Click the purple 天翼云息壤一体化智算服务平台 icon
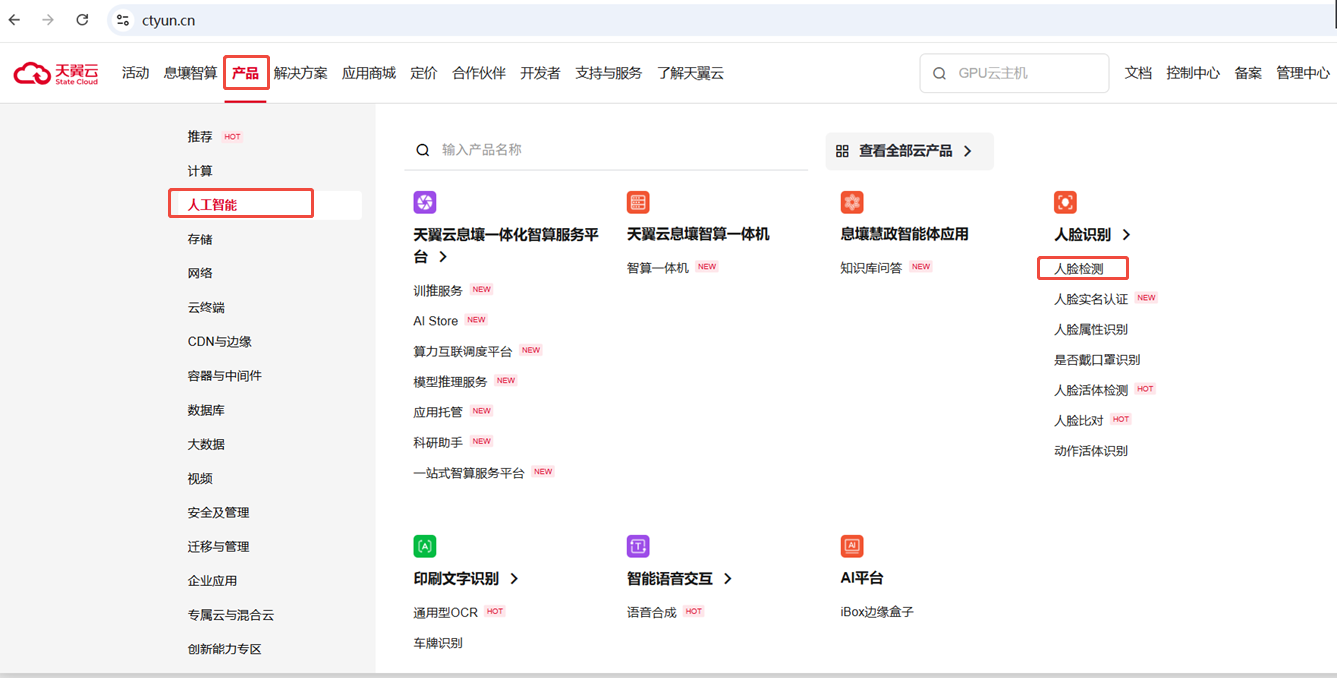Viewport: 1337px width, 678px height. point(424,201)
